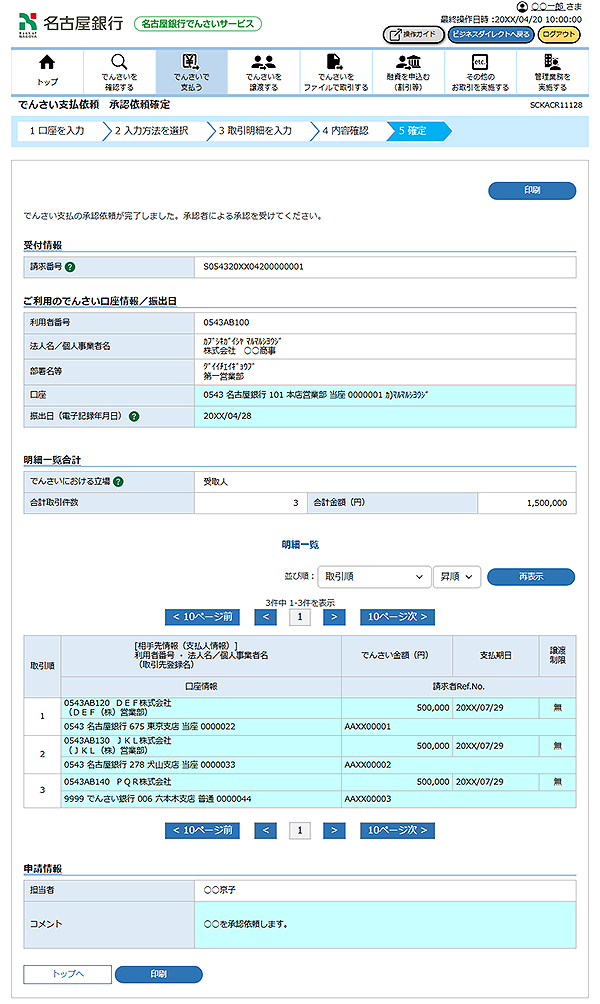Screen dimensions: 600x1004
Task: Click the 操作ガイド button
Action: 413,34
